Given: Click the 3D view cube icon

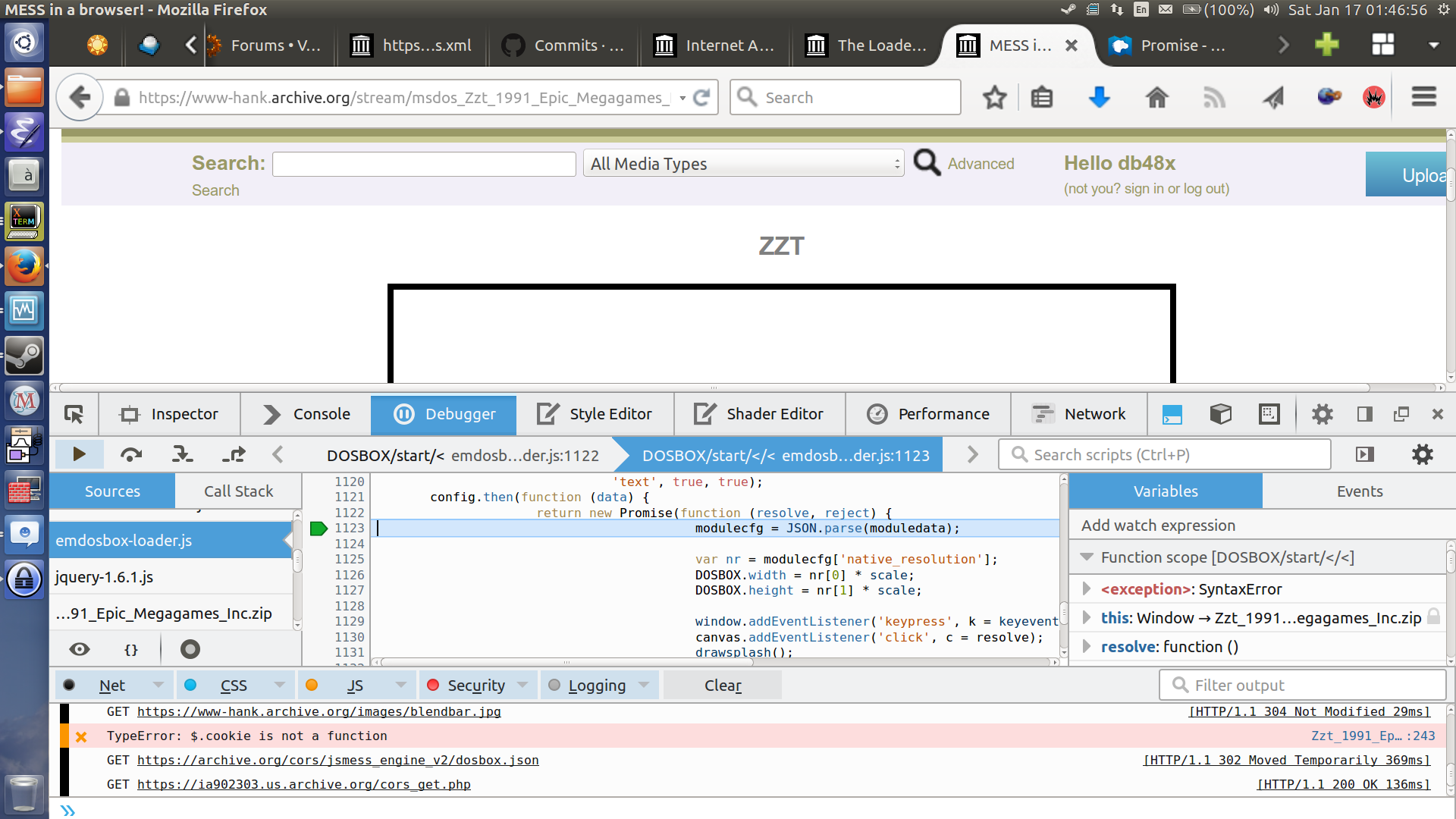Looking at the screenshot, I should click(1221, 414).
